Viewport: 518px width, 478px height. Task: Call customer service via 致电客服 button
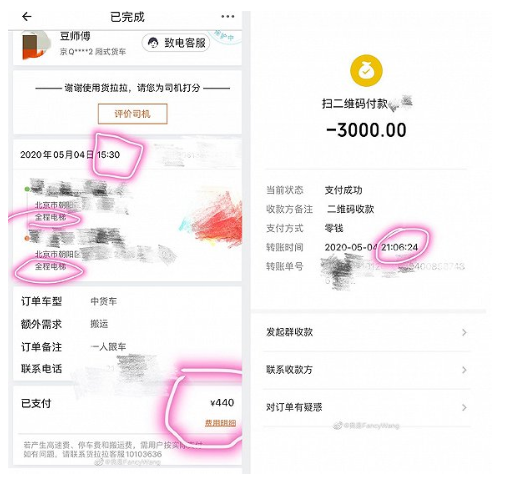click(176, 43)
